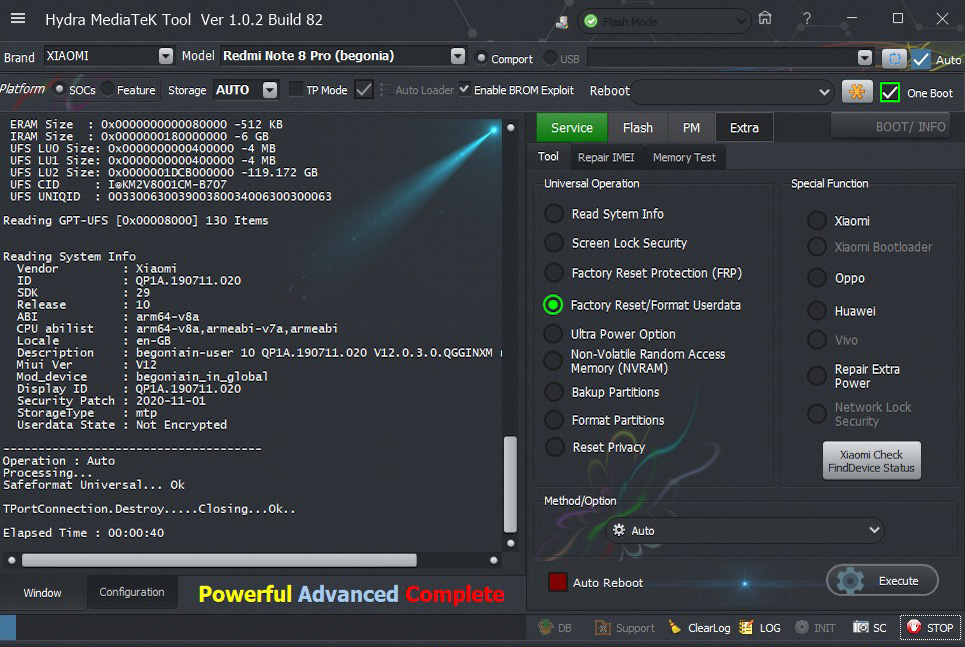Open the LOG file button
The height and width of the screenshot is (647, 965).
[x=760, y=627]
